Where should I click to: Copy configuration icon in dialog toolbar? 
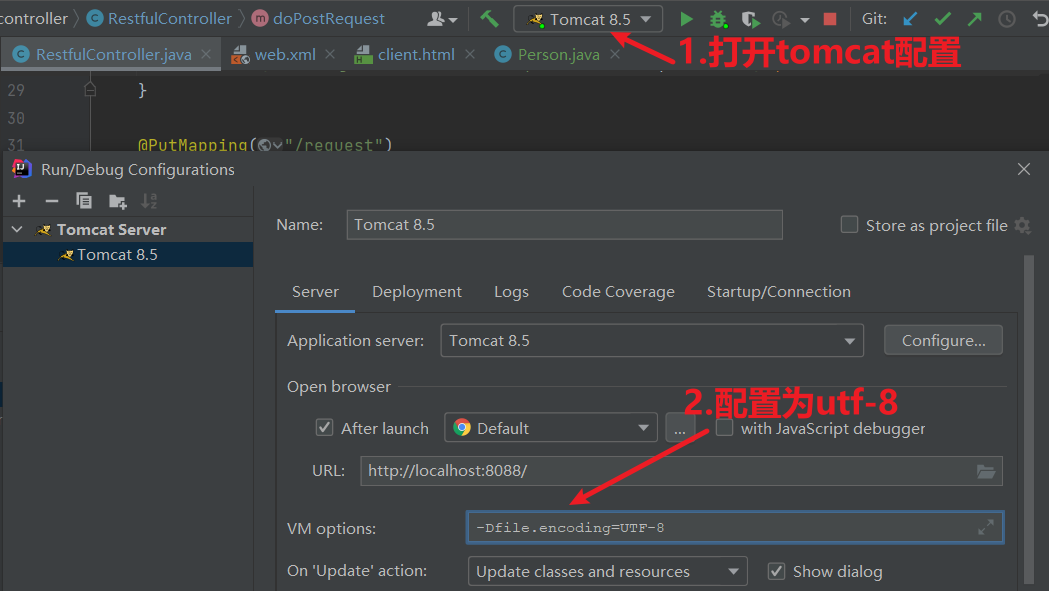tap(84, 201)
